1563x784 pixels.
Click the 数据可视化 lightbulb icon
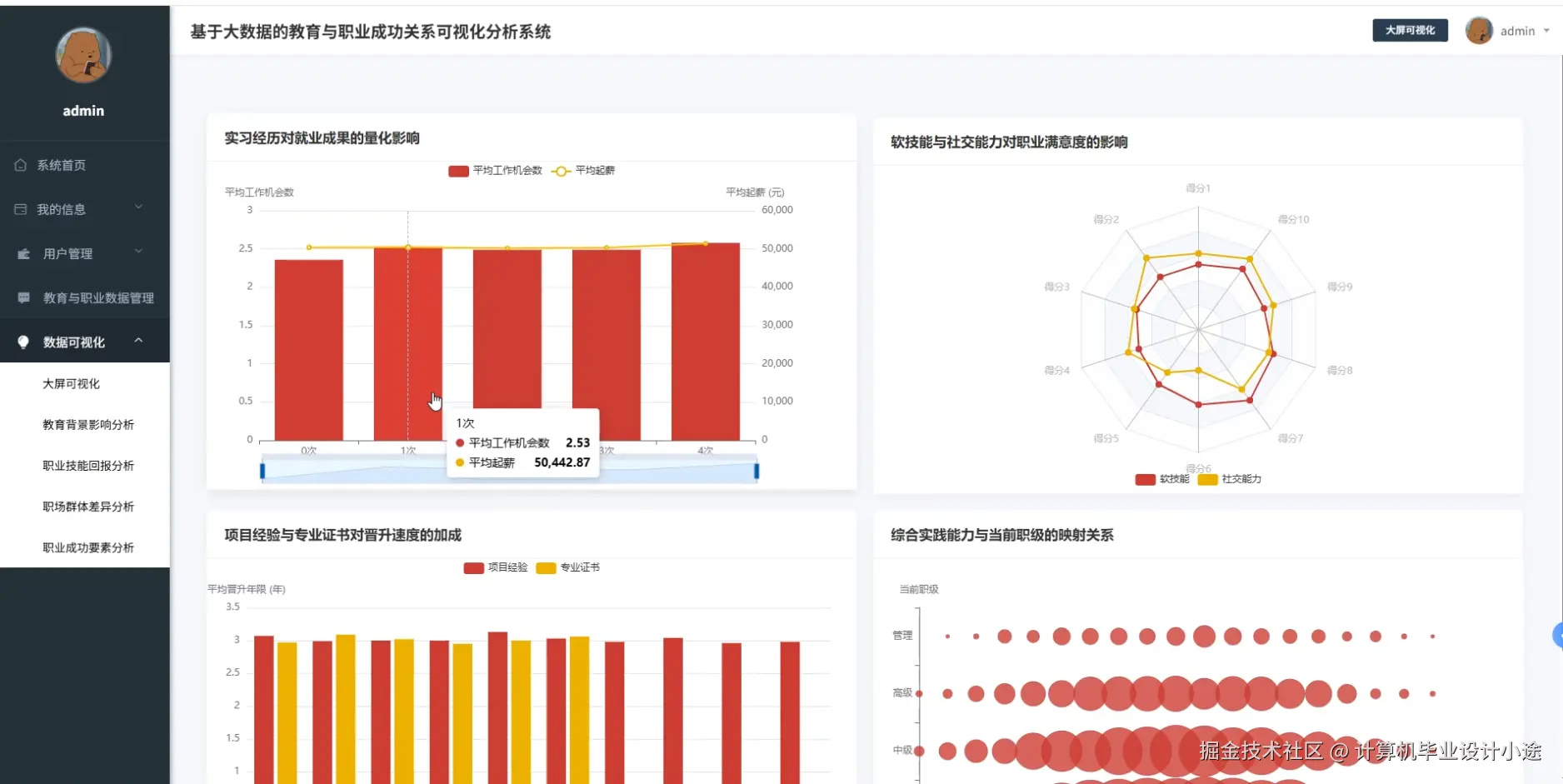[x=21, y=342]
